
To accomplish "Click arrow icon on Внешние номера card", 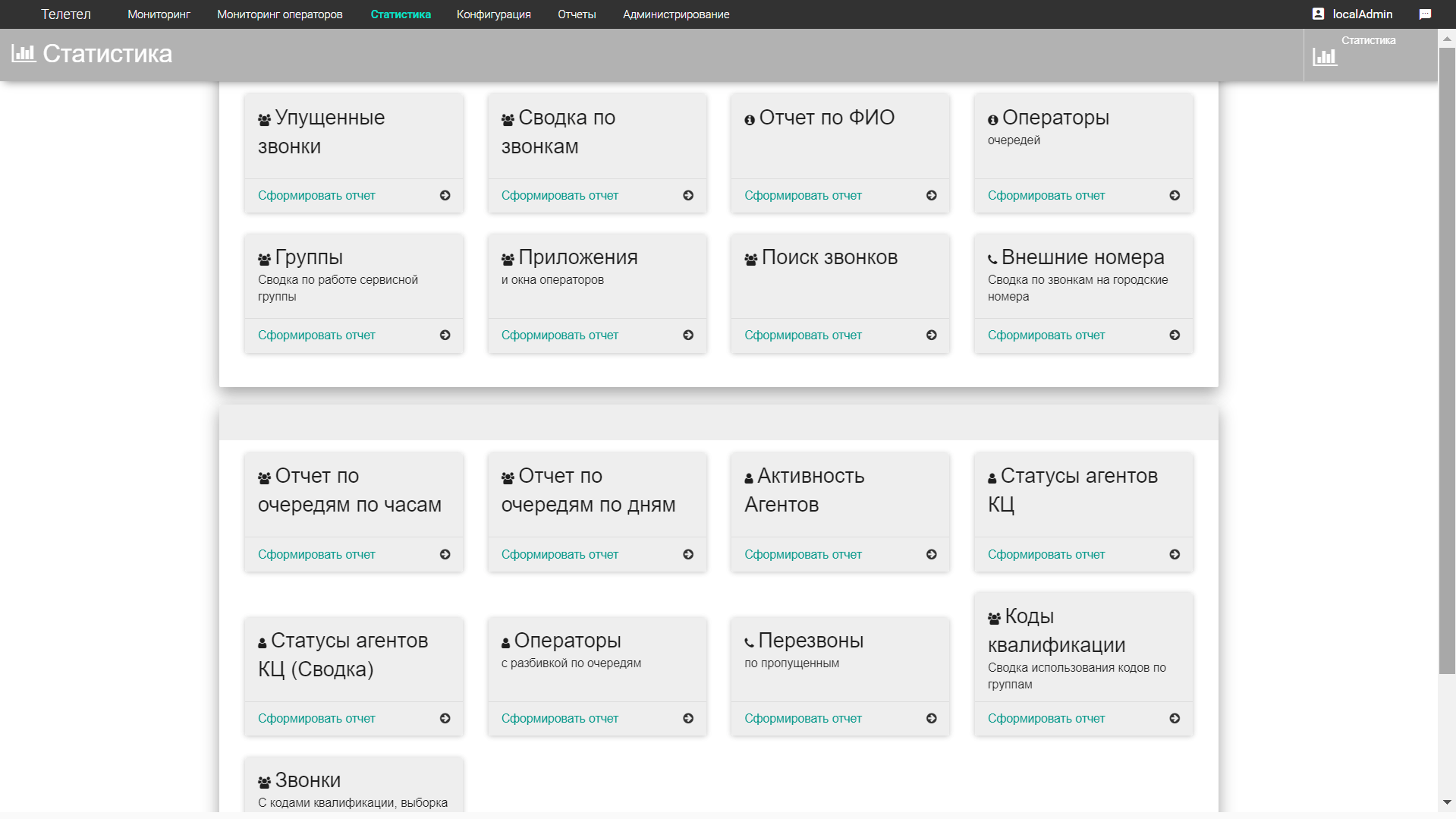I will point(1175,335).
